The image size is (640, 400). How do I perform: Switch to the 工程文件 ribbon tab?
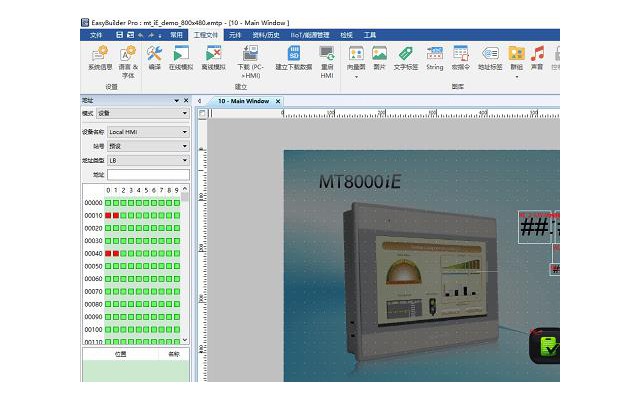(x=206, y=35)
